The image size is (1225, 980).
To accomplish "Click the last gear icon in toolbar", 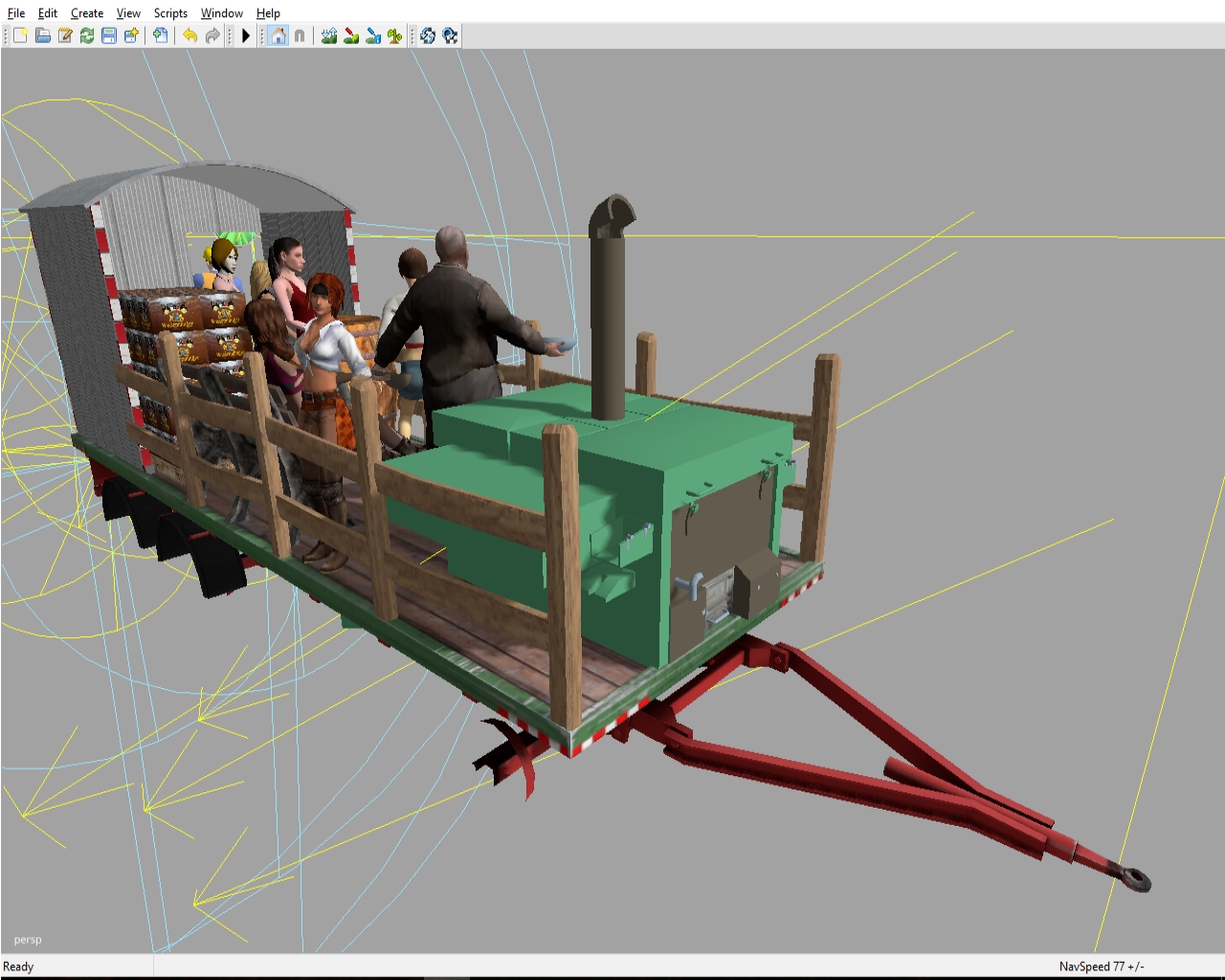I will [450, 35].
